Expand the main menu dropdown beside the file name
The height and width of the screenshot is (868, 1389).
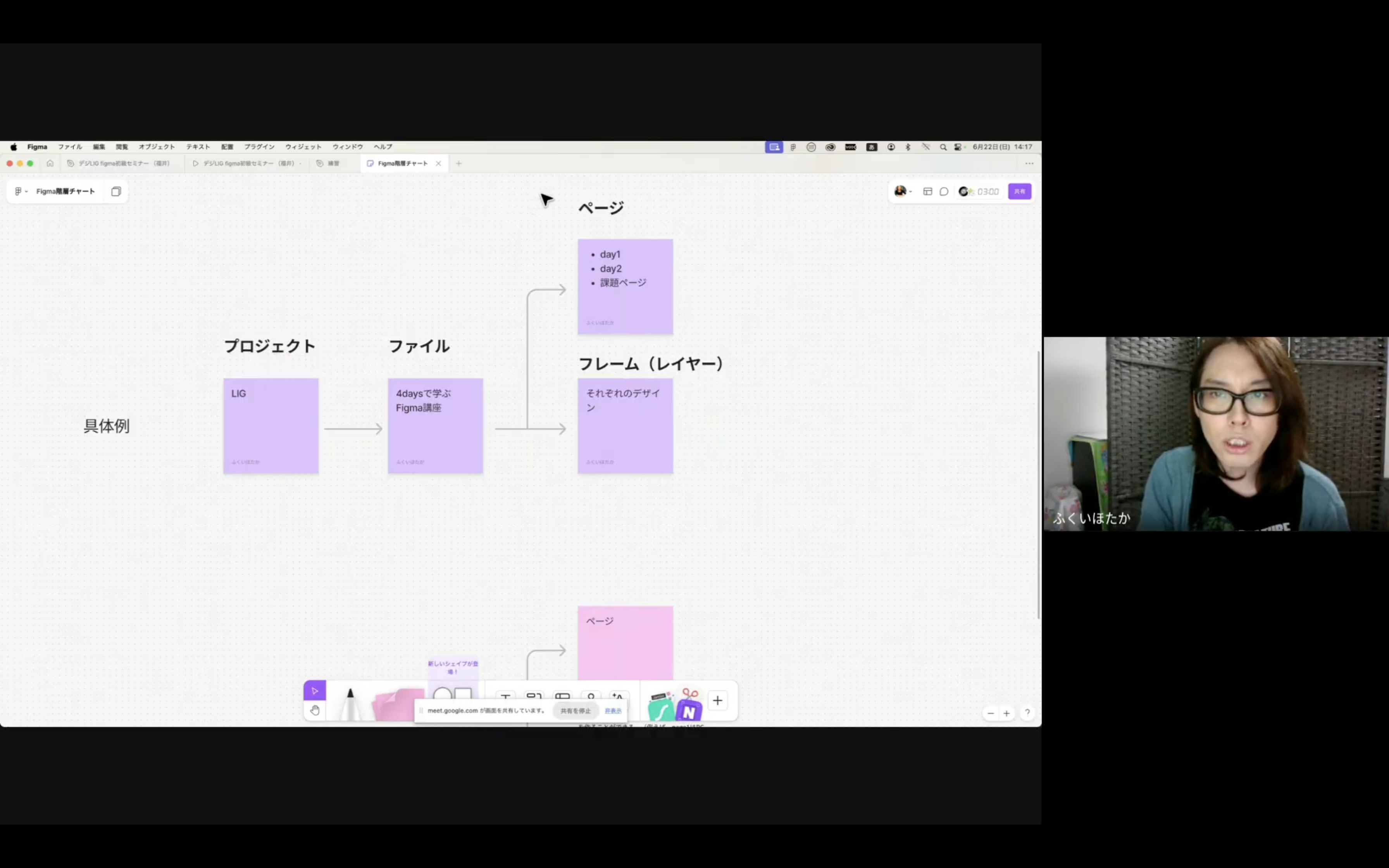tap(21, 192)
